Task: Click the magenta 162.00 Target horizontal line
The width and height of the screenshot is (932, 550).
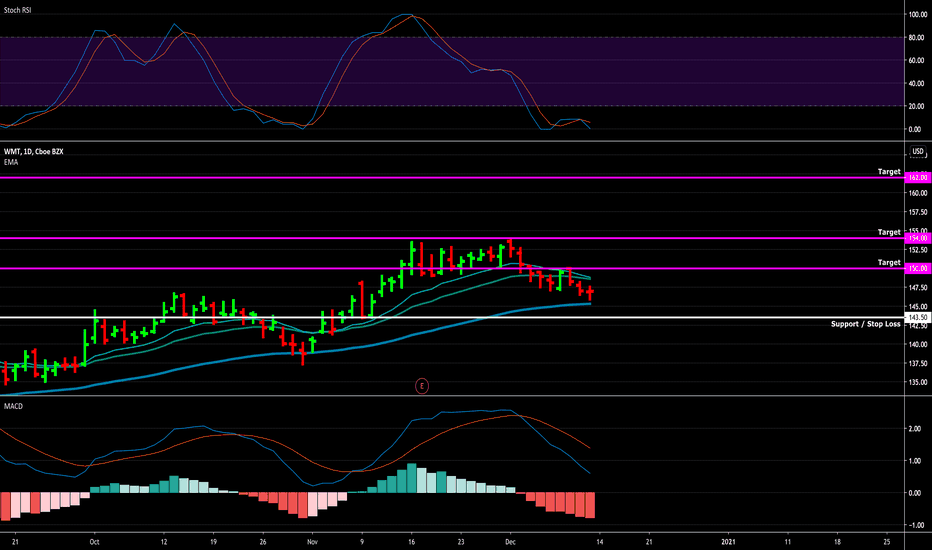Action: (x=452, y=178)
